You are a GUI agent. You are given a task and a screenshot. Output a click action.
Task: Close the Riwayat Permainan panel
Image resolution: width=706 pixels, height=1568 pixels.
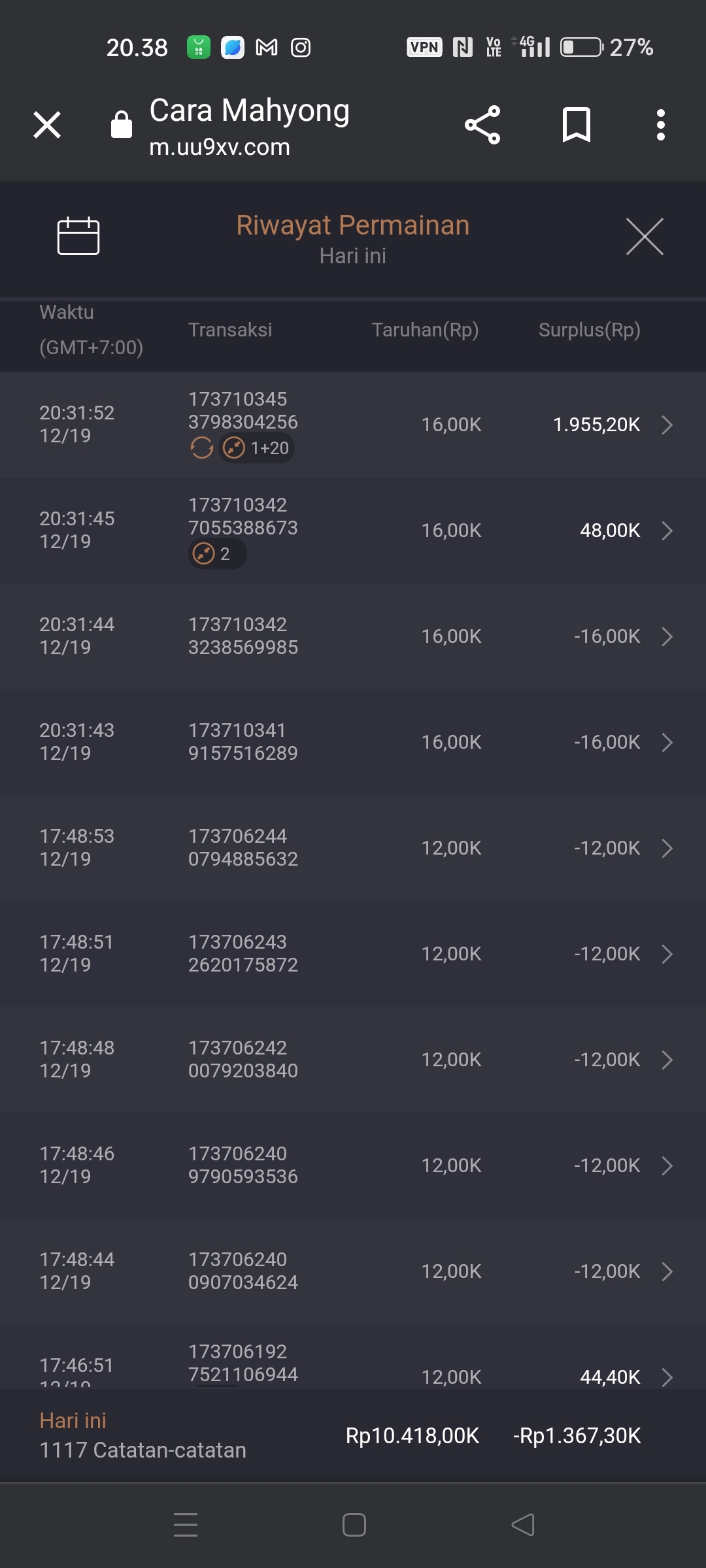point(645,237)
